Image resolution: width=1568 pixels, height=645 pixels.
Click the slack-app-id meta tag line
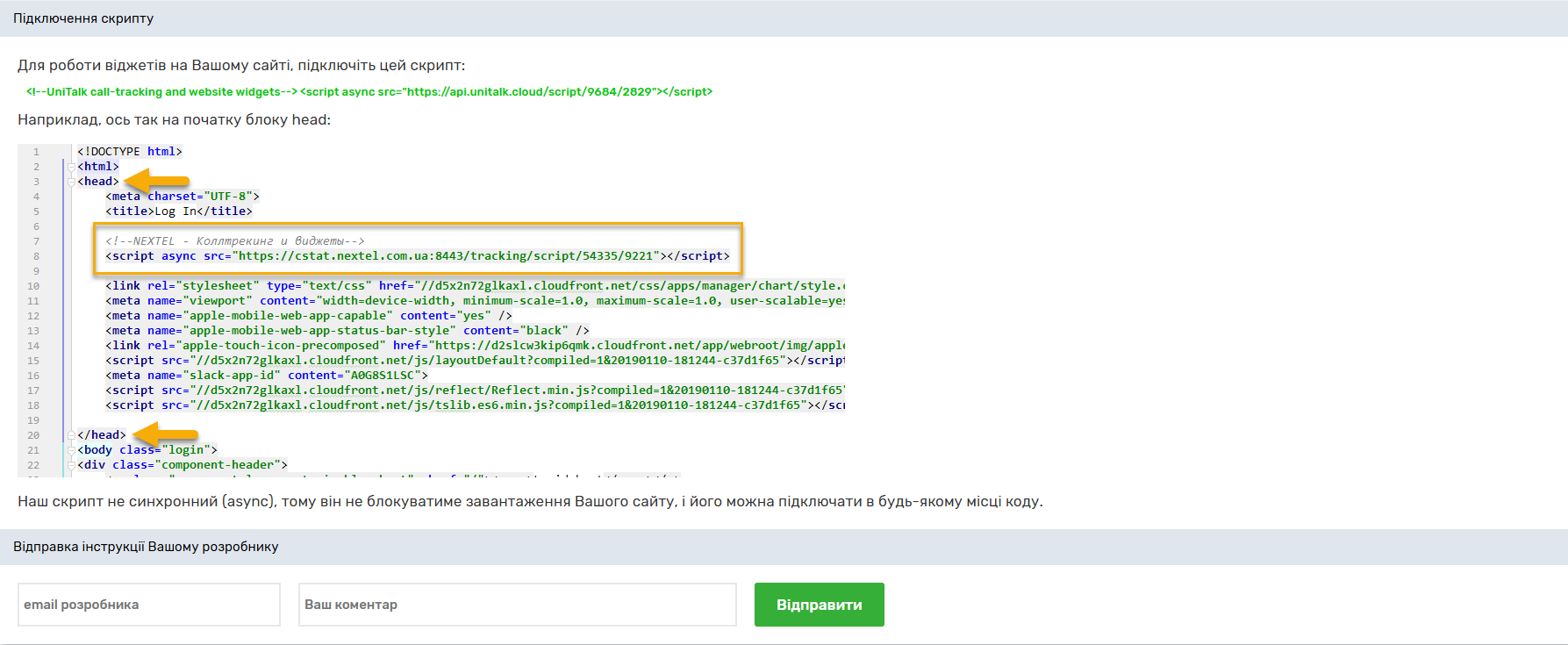(267, 376)
